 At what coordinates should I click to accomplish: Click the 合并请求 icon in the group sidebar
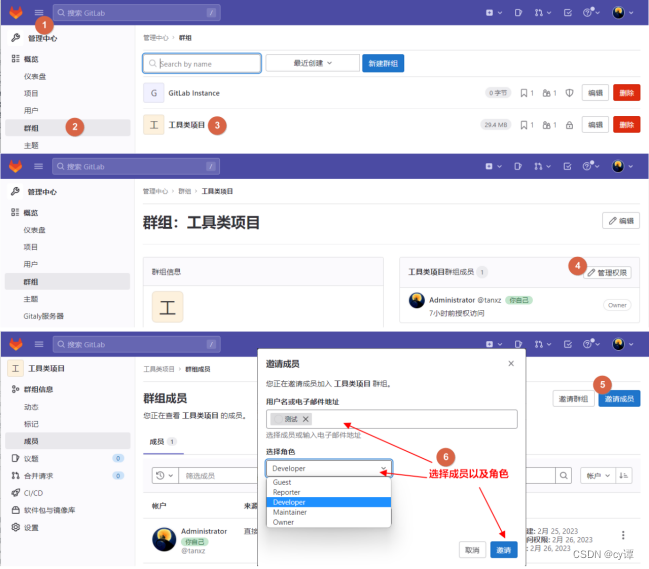15,475
